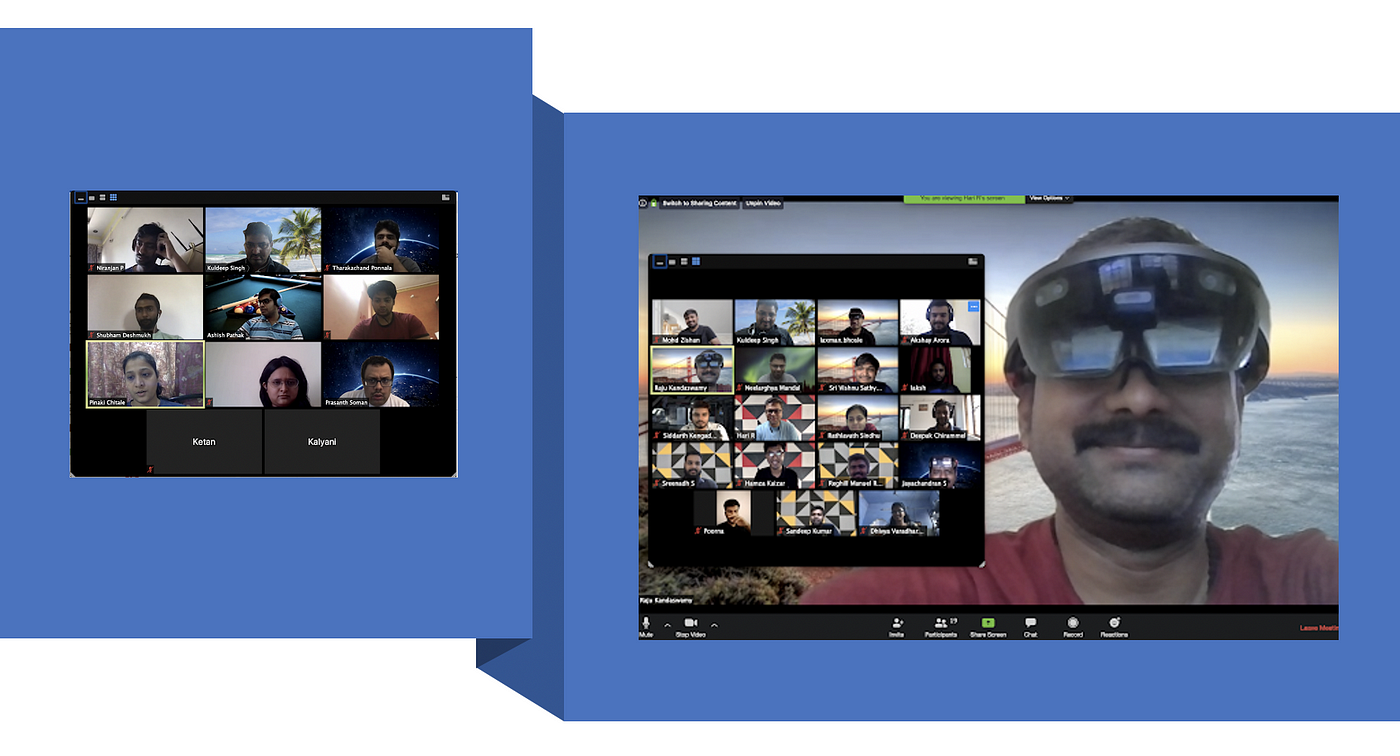Image resolution: width=1400 pixels, height=756 pixels.
Task: Click the Deepak Chirammel name label
Action: pos(936,436)
